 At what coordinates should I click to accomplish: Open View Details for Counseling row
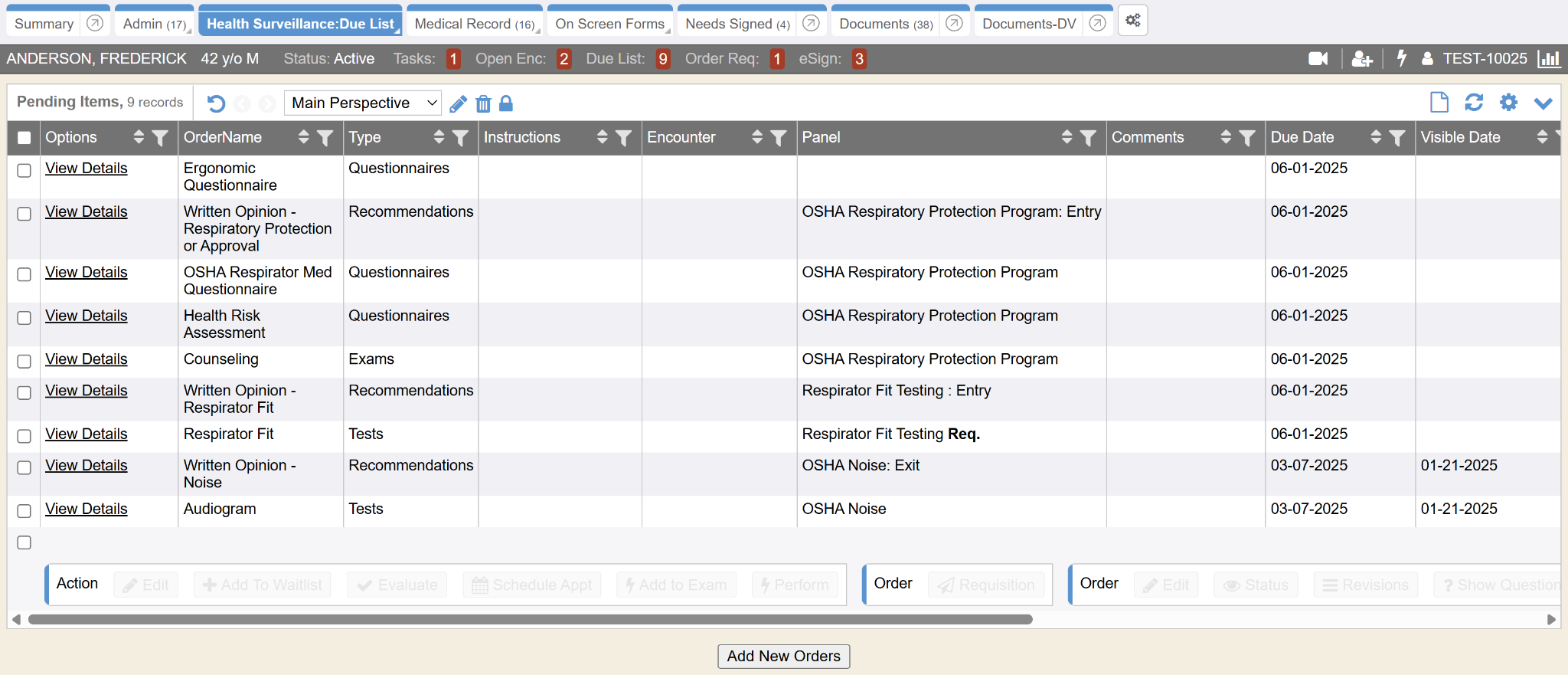click(x=86, y=359)
